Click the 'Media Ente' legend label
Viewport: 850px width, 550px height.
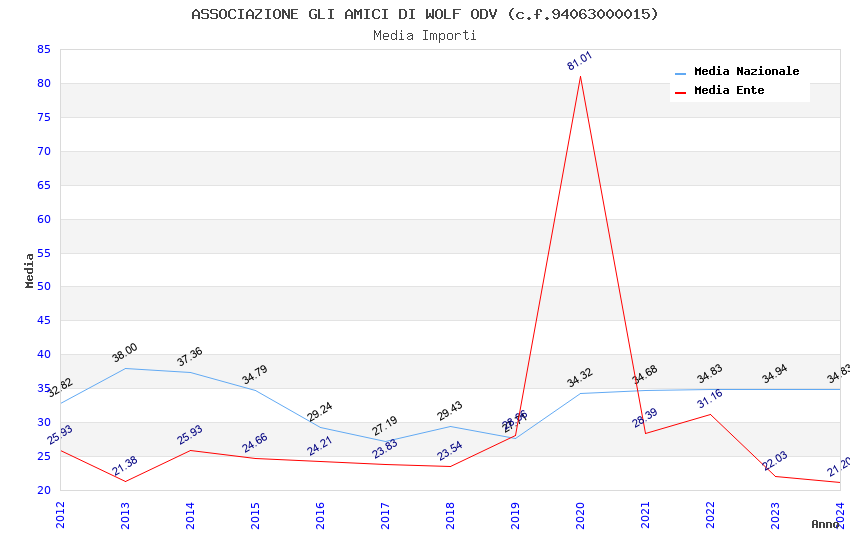pyautogui.click(x=729, y=90)
